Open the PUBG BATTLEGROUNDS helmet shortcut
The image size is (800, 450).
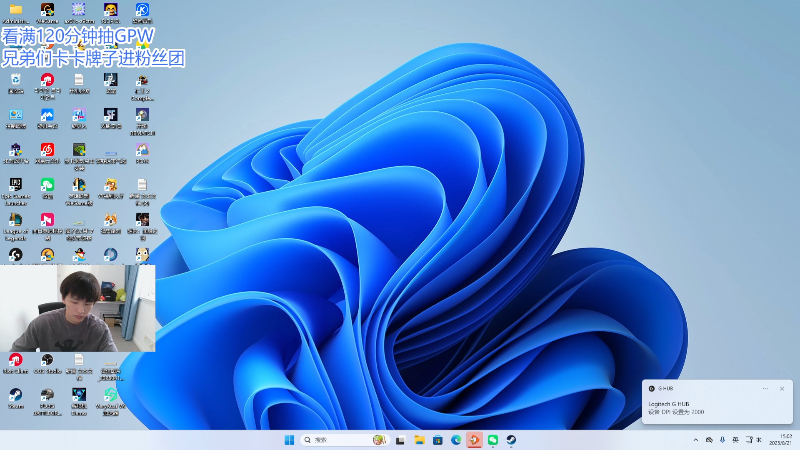click(47, 402)
